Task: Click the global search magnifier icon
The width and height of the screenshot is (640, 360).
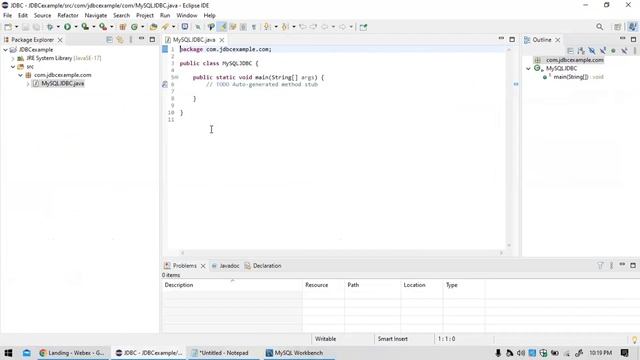Action: [x=600, y=27]
